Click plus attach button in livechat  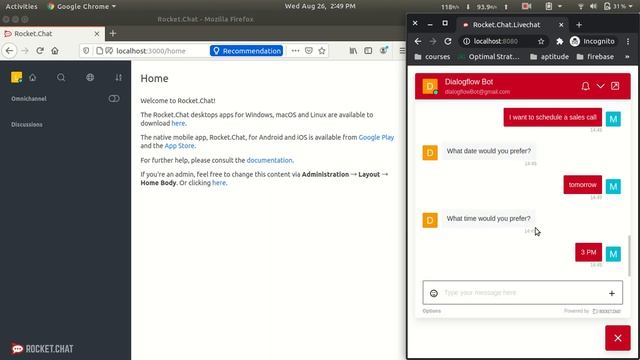612,293
